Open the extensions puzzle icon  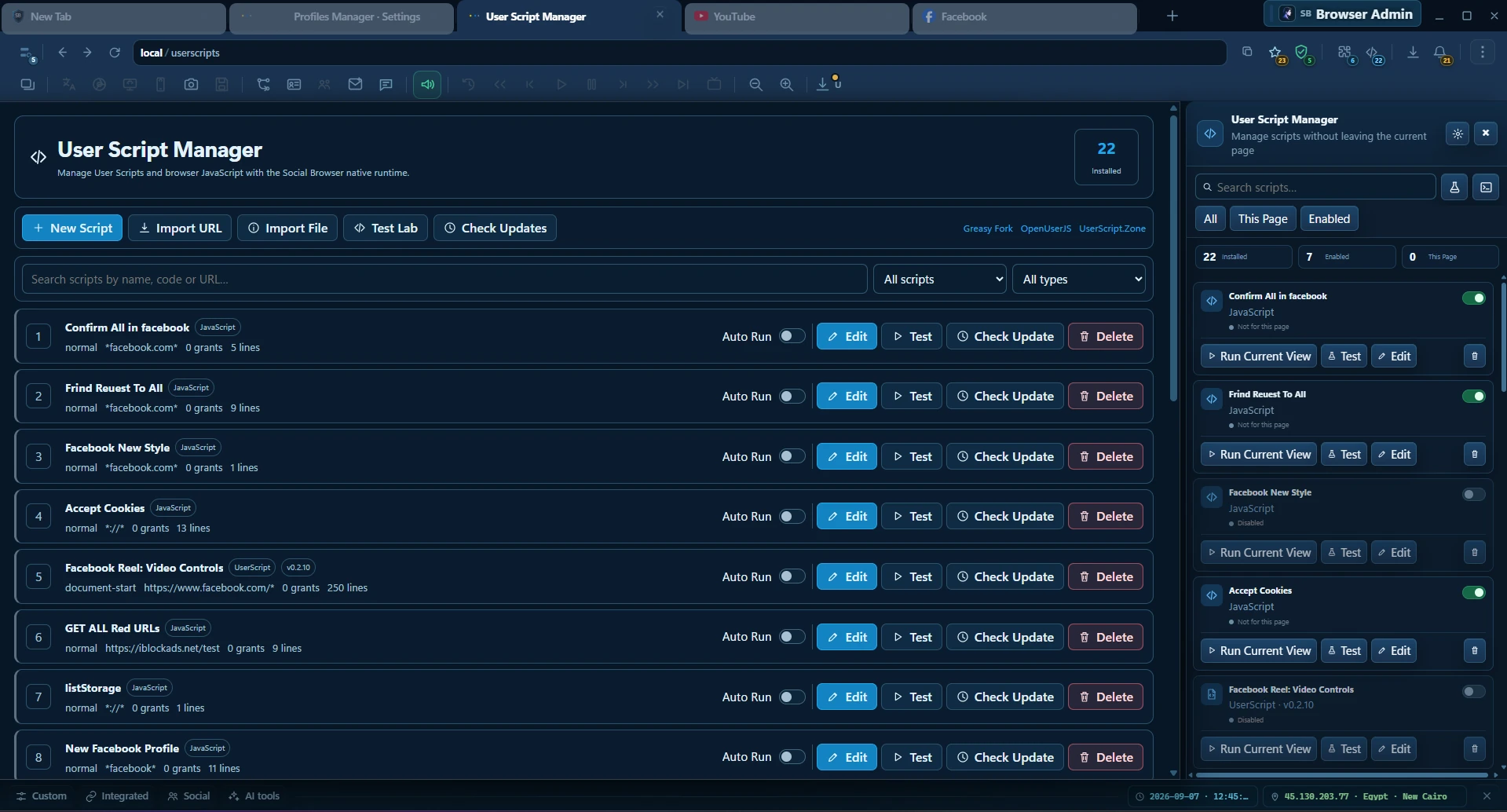pos(1345,53)
